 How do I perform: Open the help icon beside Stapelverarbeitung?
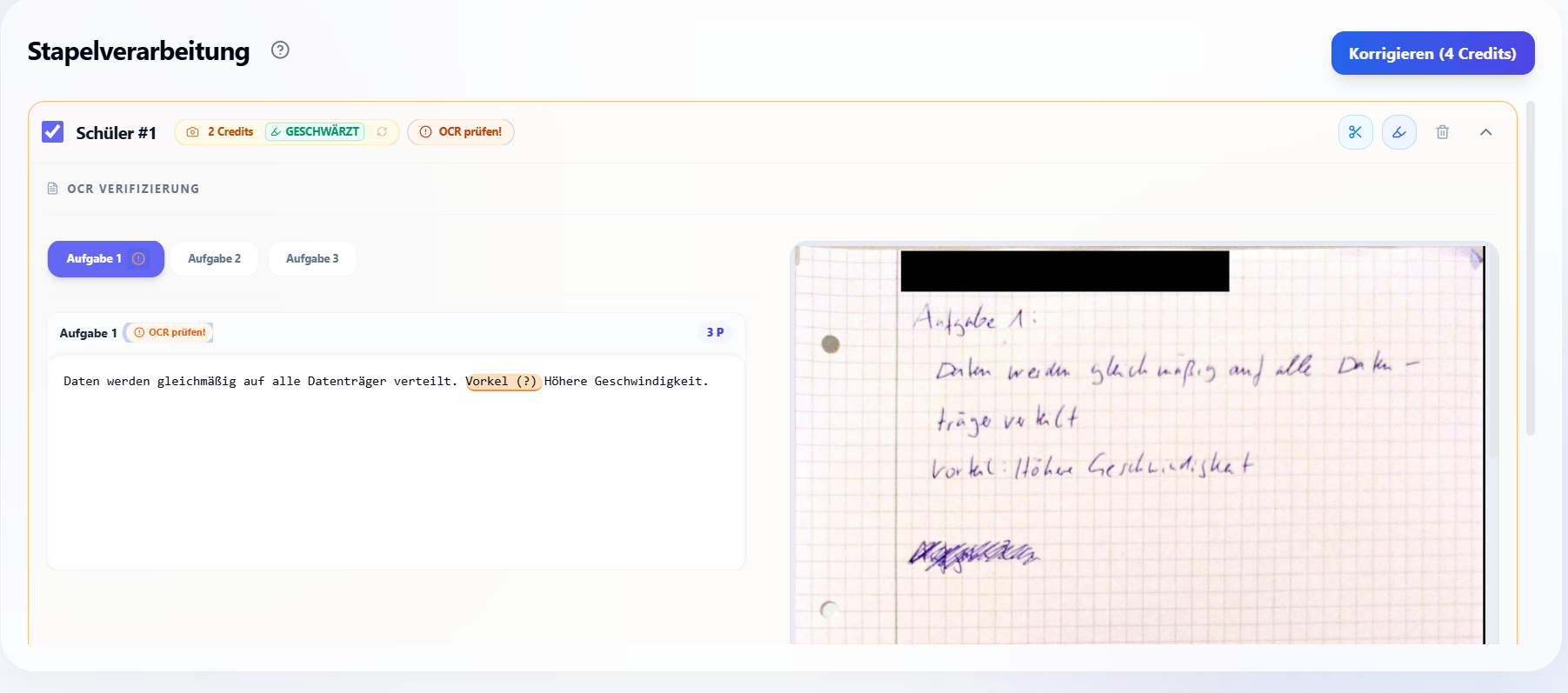point(280,50)
